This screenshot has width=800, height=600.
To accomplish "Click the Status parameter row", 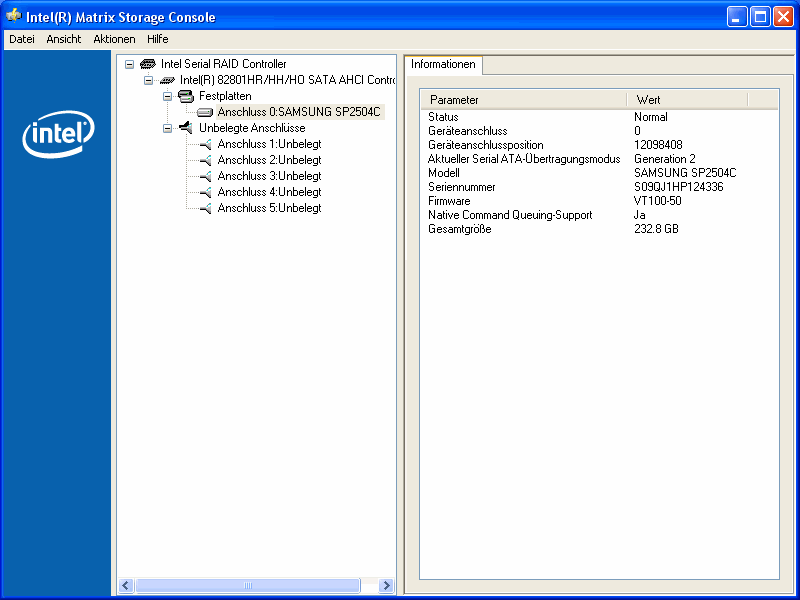I will point(599,117).
